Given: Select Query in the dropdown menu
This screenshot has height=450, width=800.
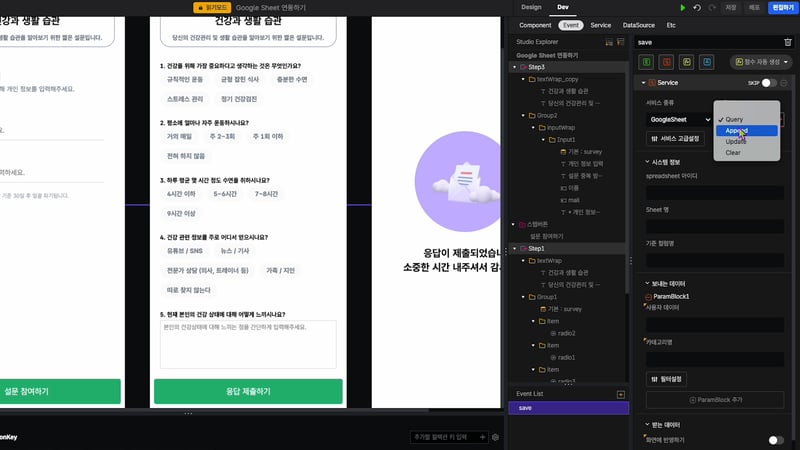Looking at the screenshot, I should point(746,119).
